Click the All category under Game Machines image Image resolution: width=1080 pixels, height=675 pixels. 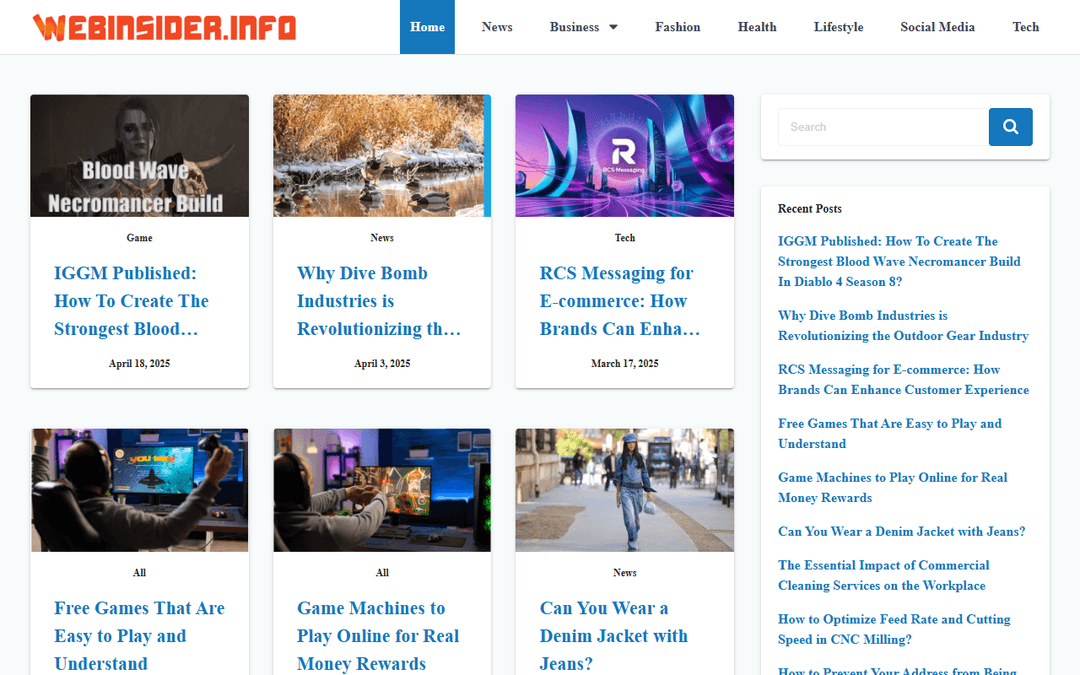pyautogui.click(x=382, y=572)
